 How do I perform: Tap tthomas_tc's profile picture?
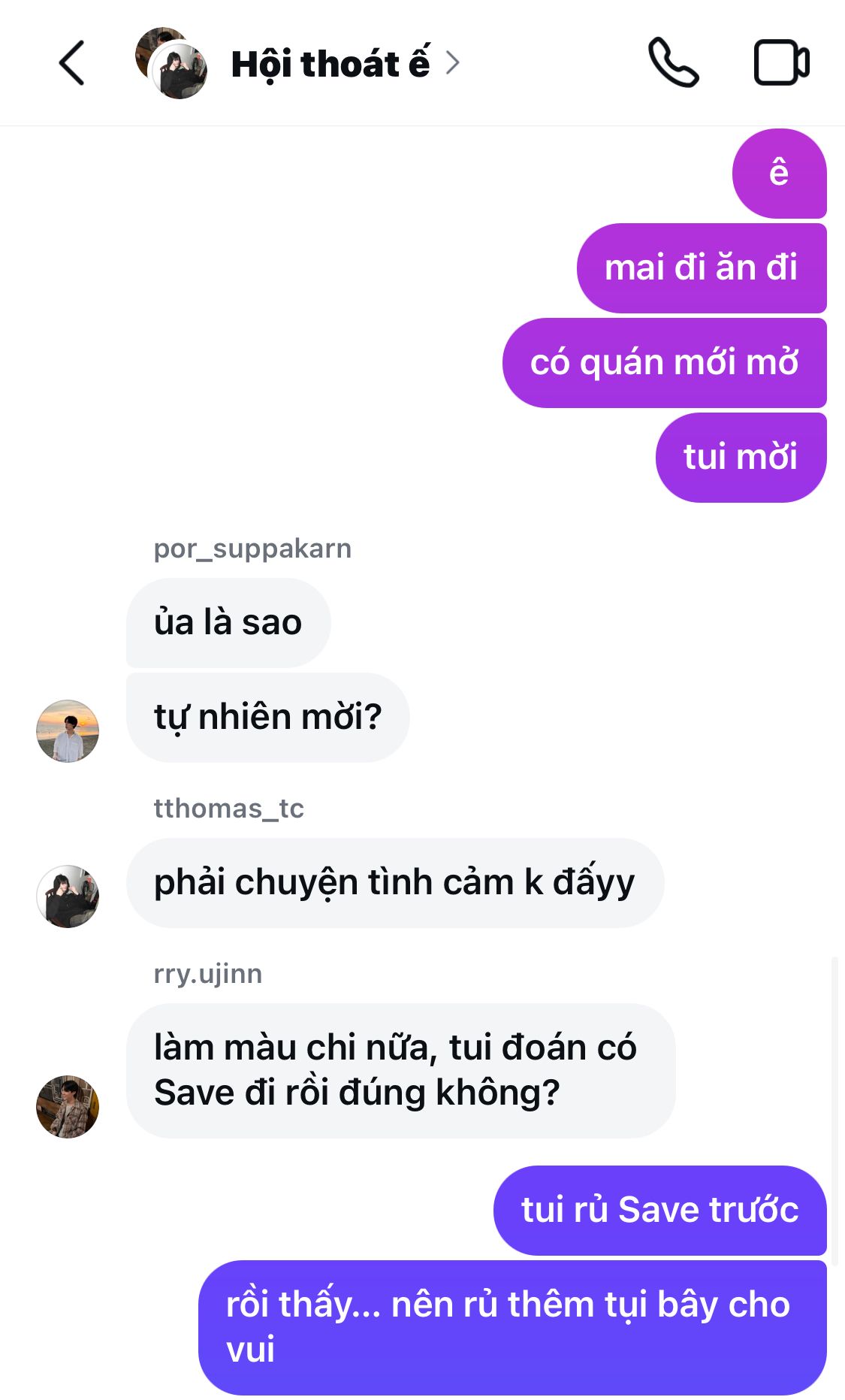click(68, 897)
